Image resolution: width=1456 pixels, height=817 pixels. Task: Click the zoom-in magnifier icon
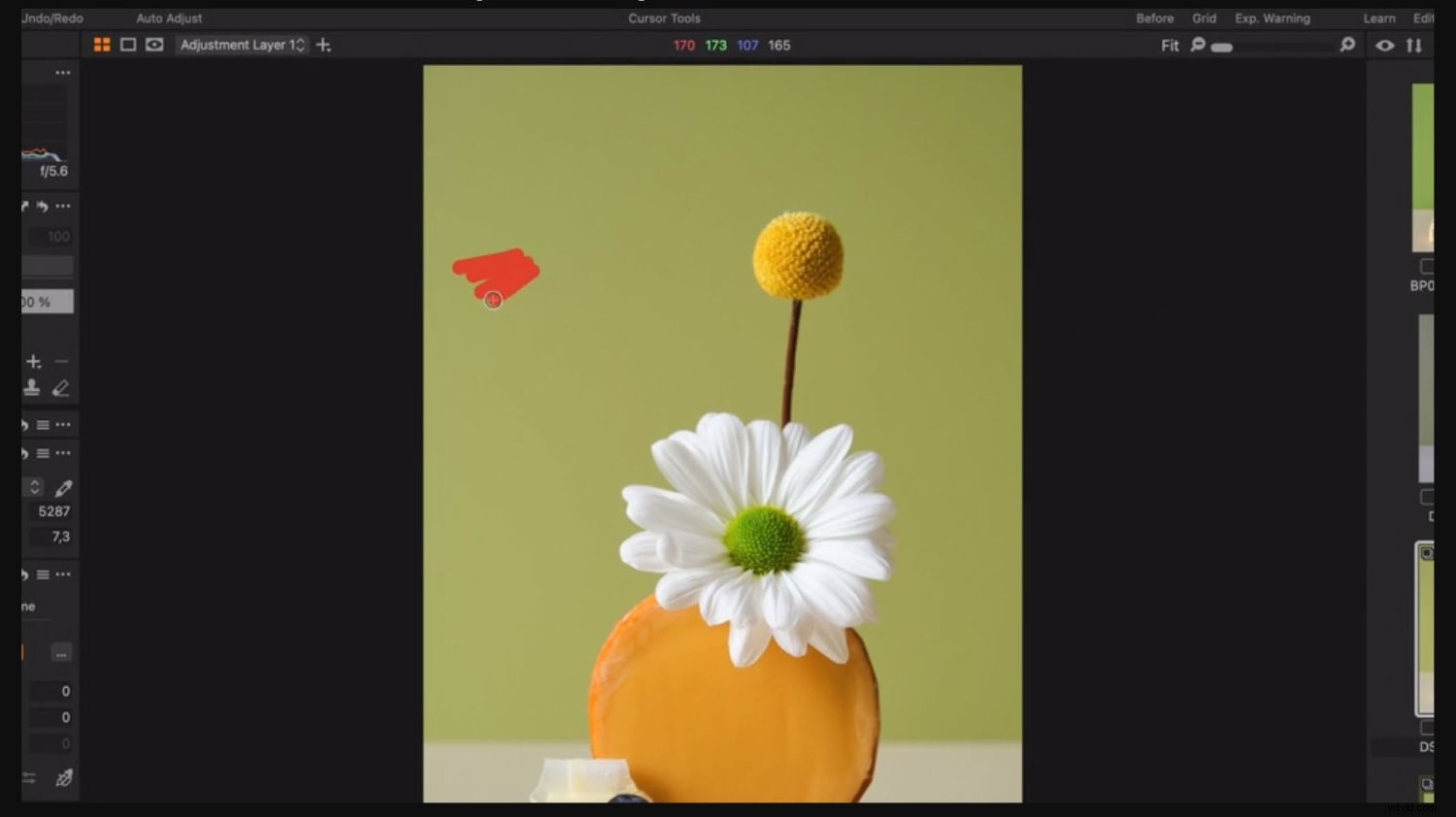(1347, 45)
